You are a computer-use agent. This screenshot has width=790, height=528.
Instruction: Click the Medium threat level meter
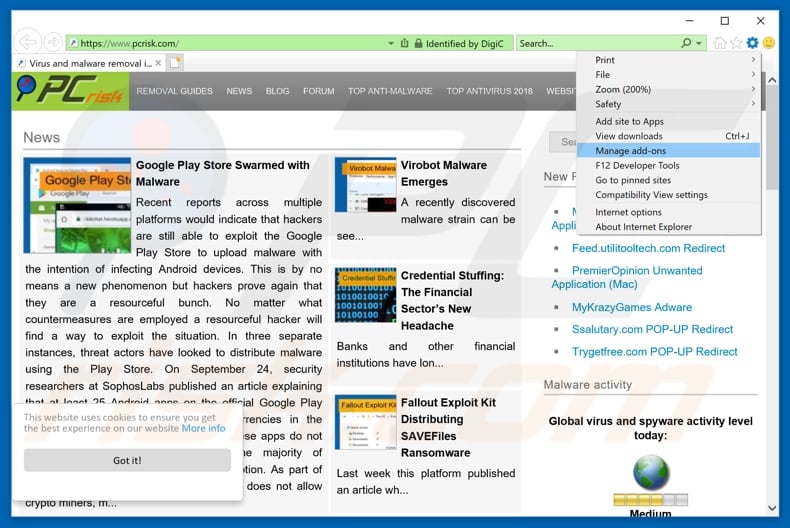(650, 500)
